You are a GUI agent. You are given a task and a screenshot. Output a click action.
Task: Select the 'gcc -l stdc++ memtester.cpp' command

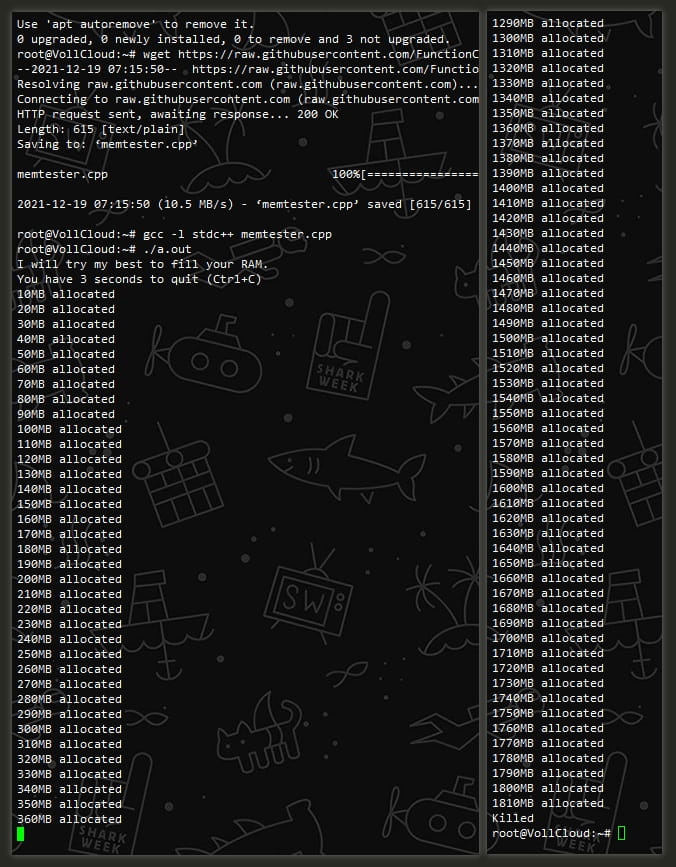tap(237, 234)
